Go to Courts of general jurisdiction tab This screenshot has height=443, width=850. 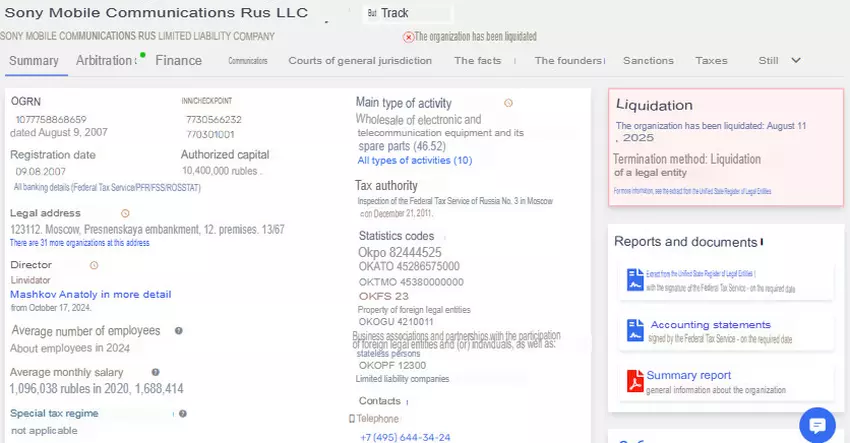point(360,61)
